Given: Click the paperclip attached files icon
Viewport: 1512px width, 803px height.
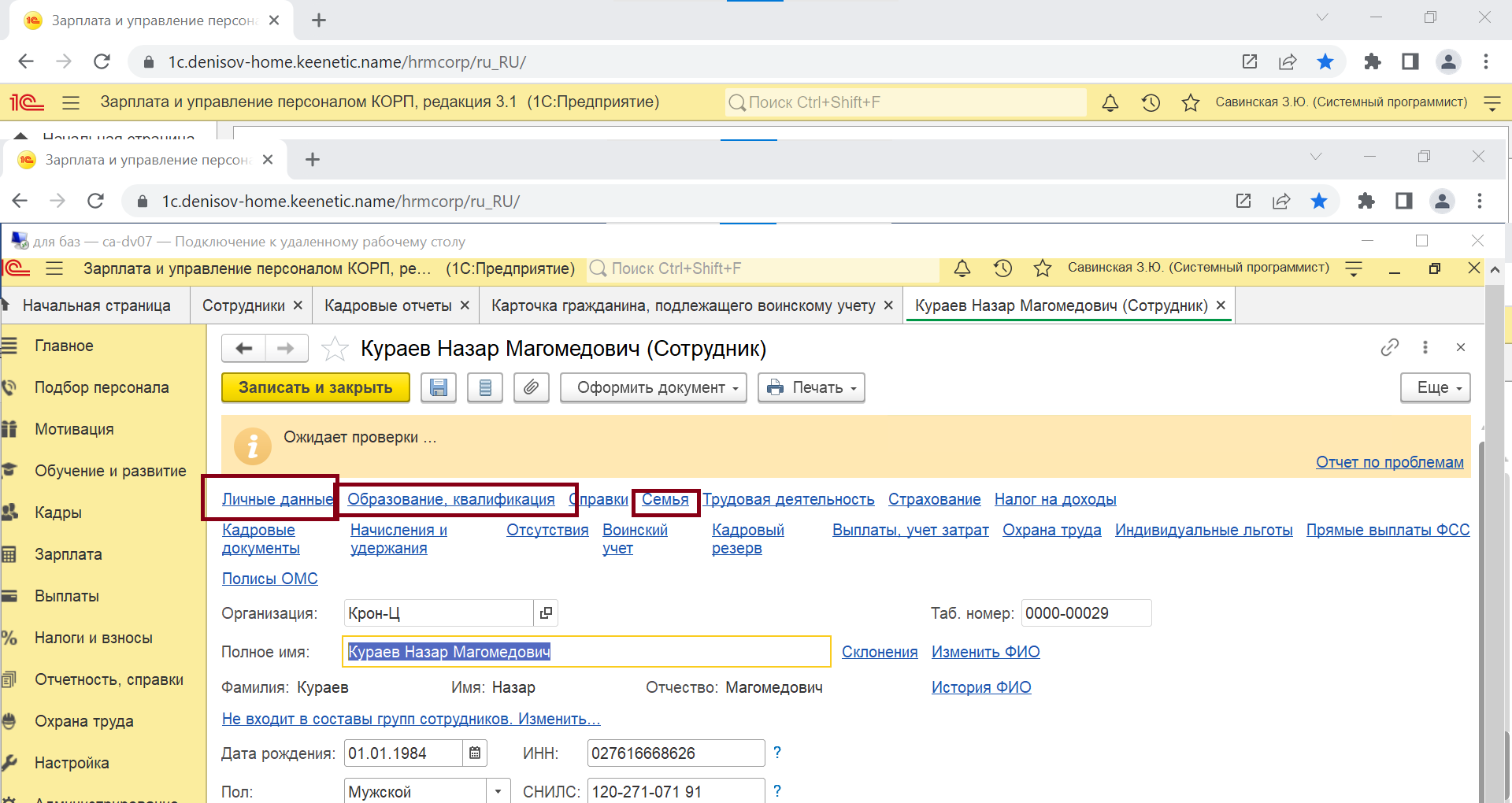Looking at the screenshot, I should click(x=532, y=387).
